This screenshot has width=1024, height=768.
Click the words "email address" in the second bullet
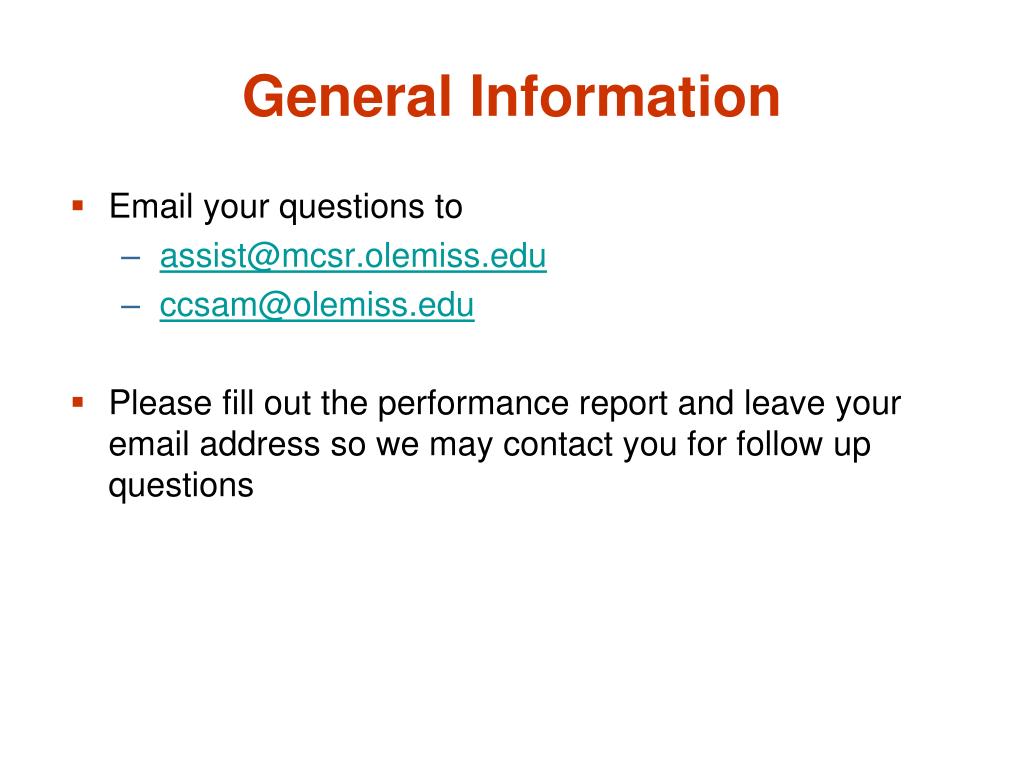click(x=213, y=444)
